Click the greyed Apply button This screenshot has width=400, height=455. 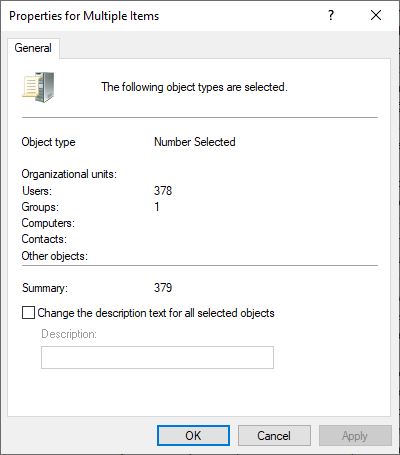click(355, 436)
